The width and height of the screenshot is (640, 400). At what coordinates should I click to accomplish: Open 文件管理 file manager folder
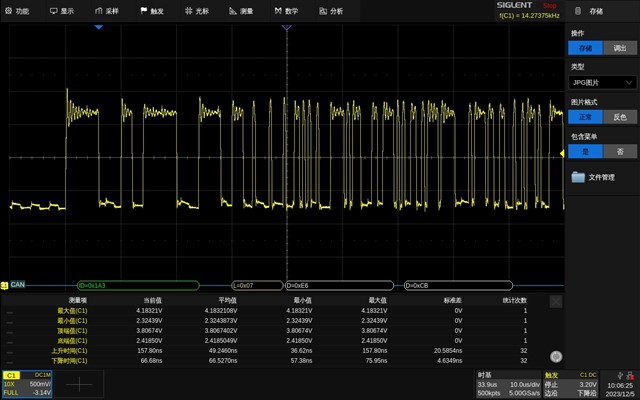[593, 177]
